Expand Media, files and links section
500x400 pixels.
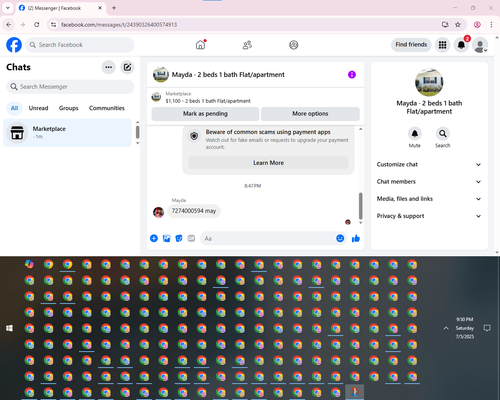429,199
